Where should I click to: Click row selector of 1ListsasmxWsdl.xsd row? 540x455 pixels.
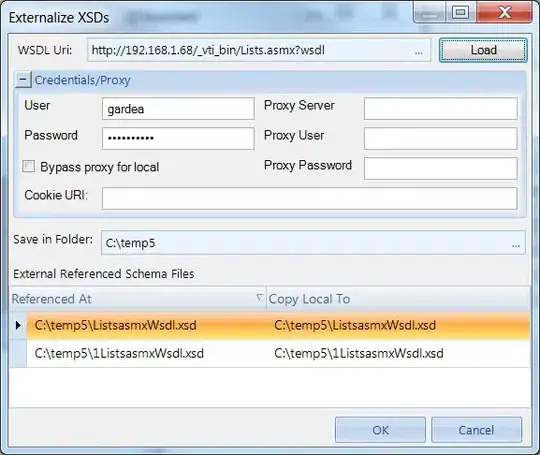point(18,353)
